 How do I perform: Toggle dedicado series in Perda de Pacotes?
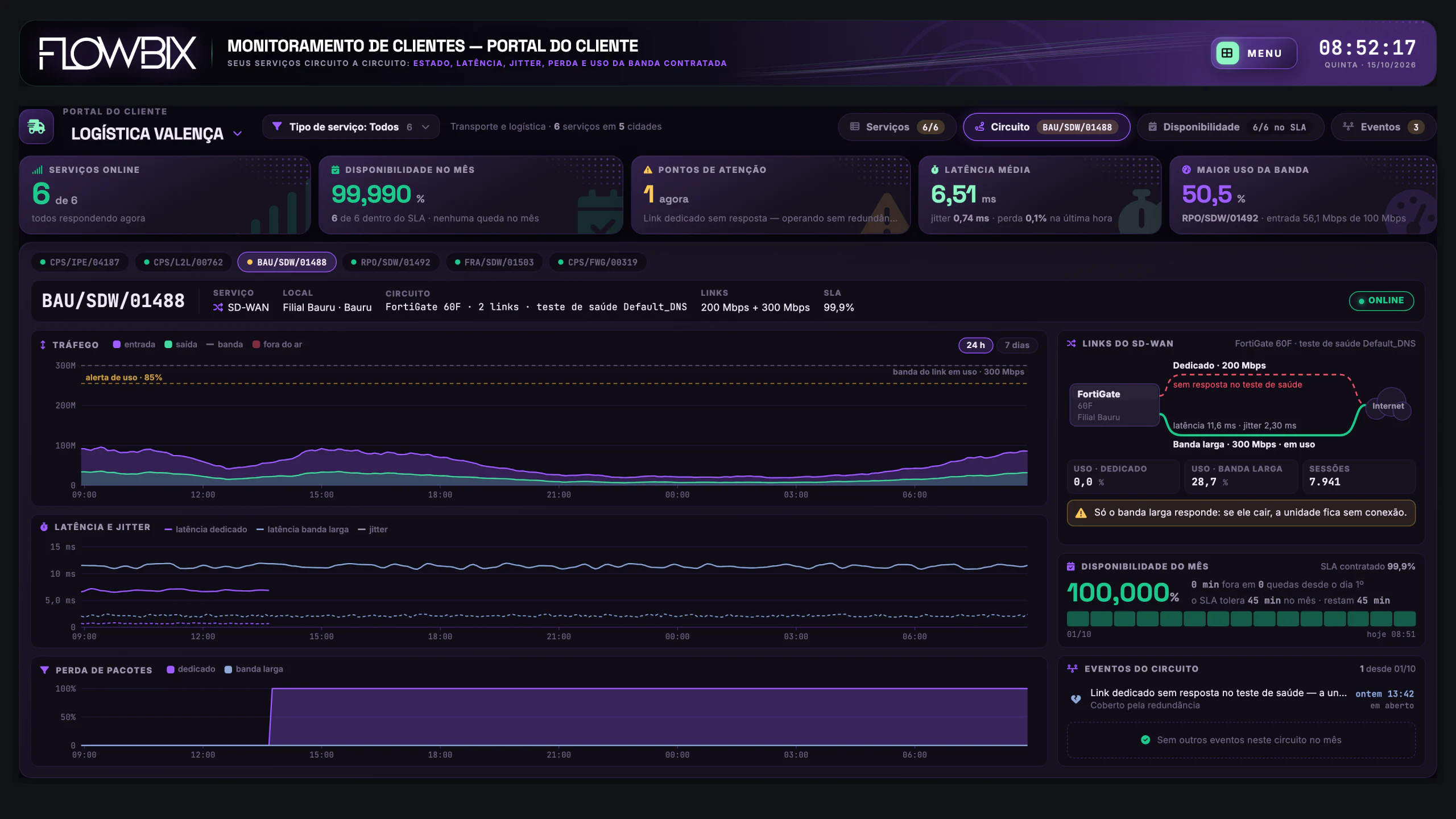pos(191,669)
